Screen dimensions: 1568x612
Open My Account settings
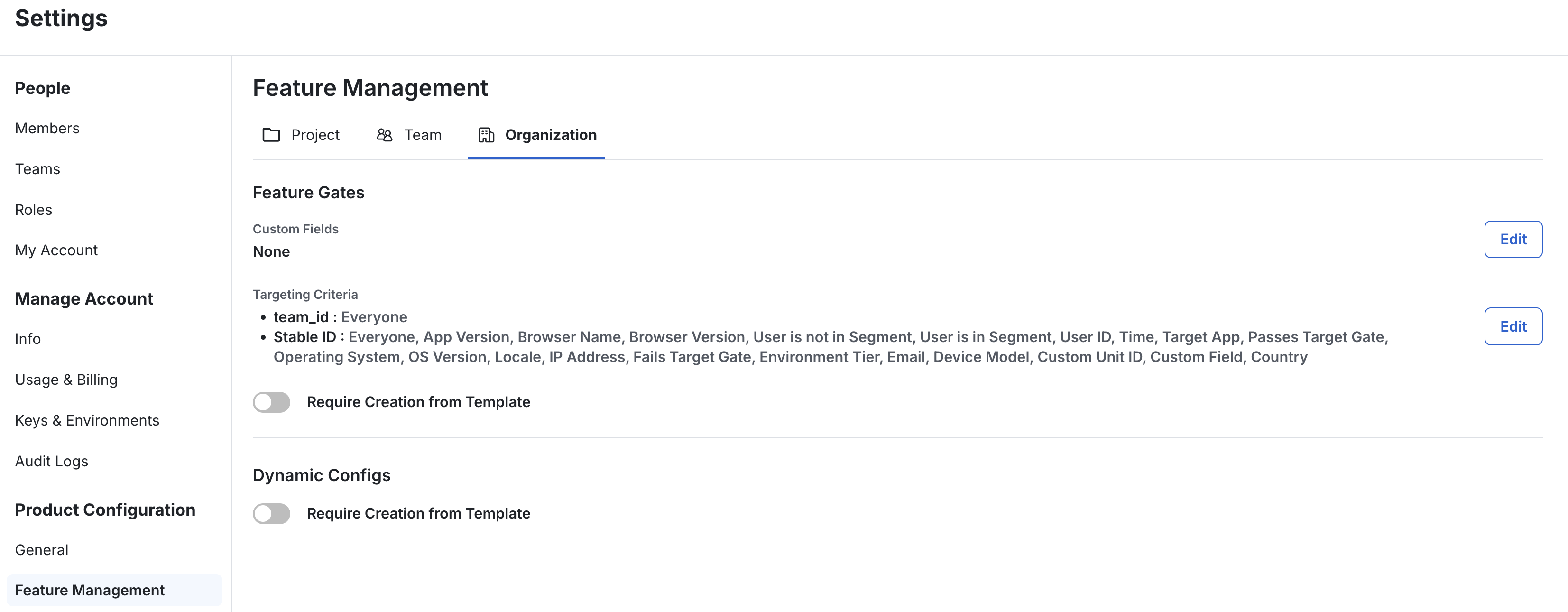tap(56, 250)
